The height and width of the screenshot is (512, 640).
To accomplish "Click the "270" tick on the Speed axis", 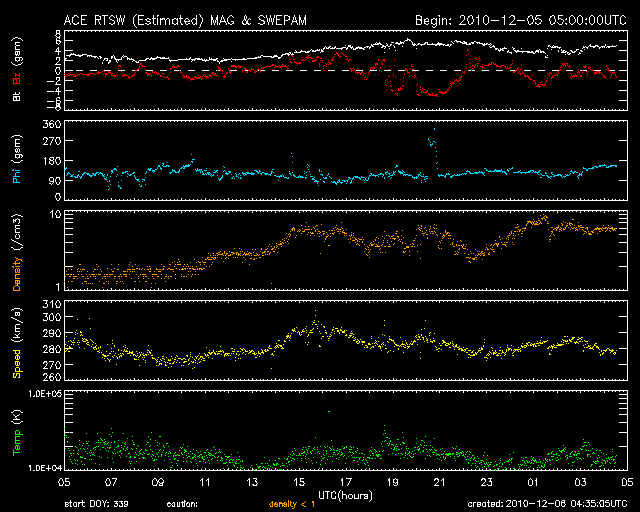I will coord(52,365).
